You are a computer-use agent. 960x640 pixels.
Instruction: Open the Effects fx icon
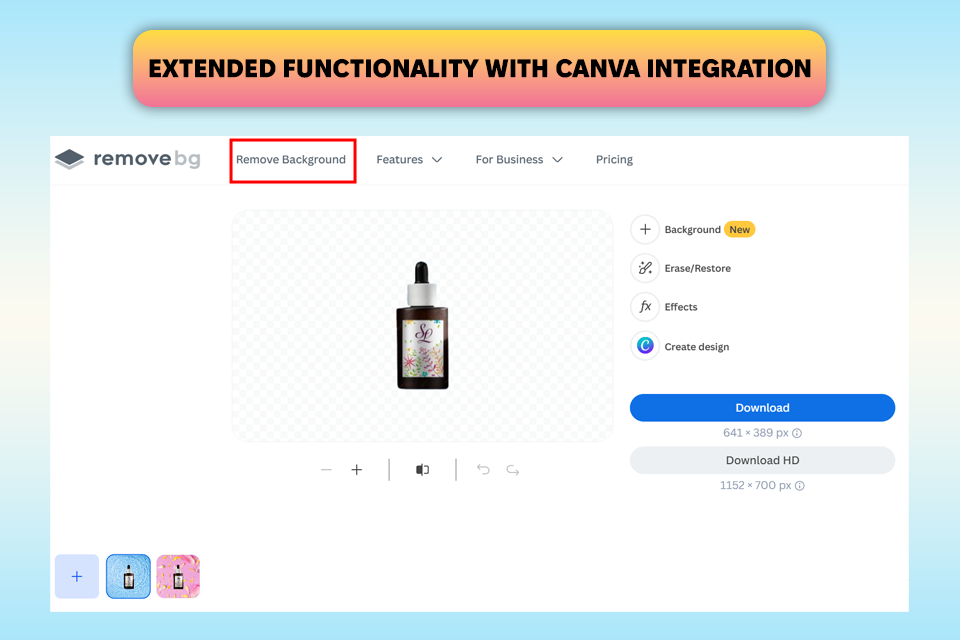point(645,307)
